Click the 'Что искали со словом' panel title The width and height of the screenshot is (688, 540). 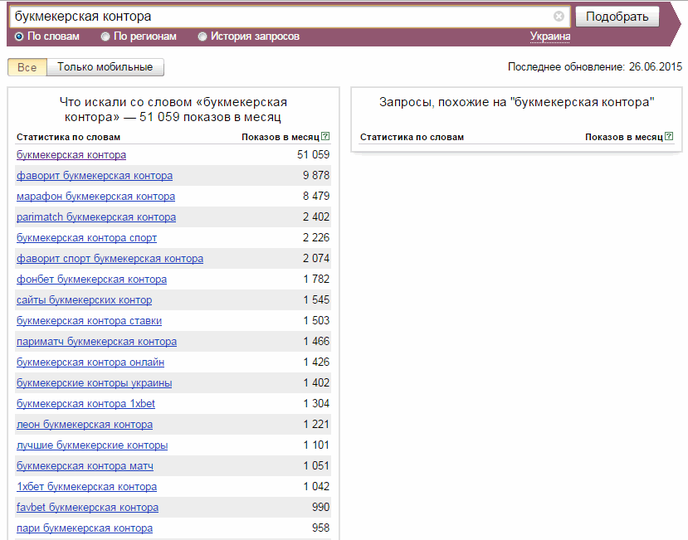[173, 110]
